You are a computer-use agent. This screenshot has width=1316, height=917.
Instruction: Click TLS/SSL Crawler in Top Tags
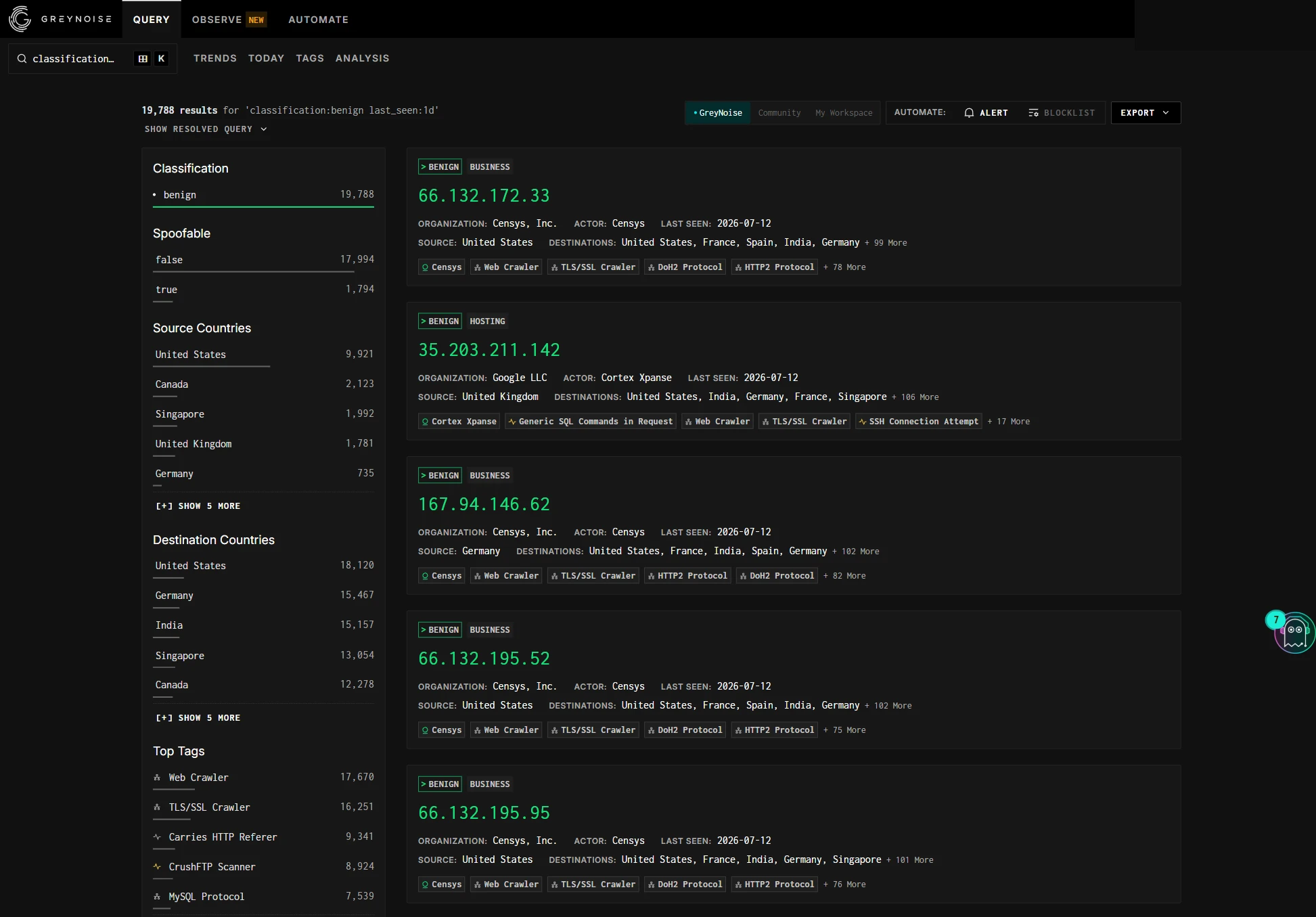264,807
